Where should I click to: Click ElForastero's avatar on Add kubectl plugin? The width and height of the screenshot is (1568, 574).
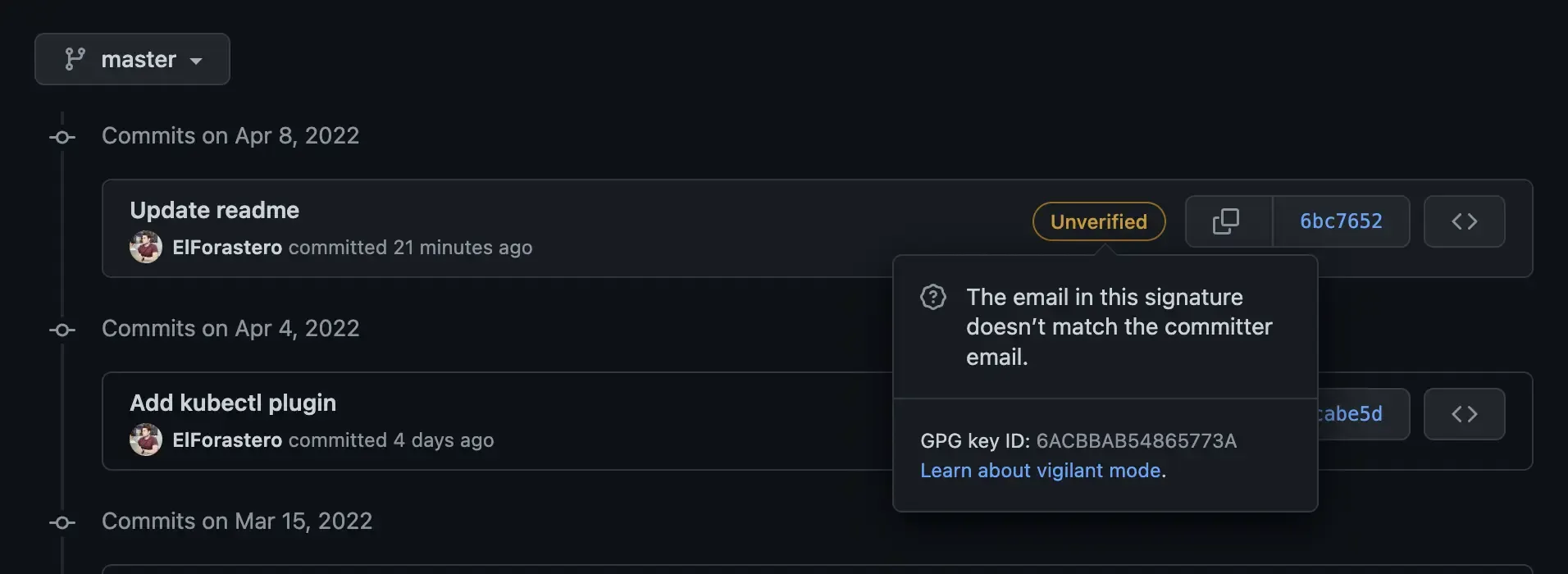coord(146,440)
